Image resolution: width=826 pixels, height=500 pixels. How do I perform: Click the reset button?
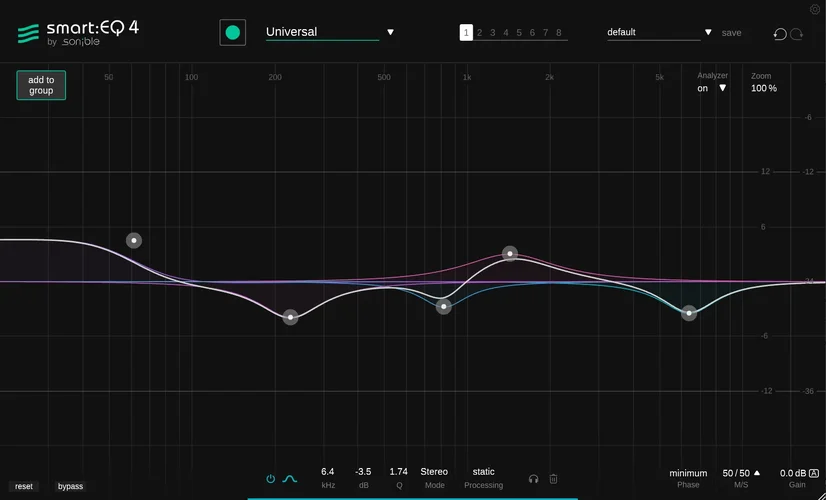pos(24,486)
